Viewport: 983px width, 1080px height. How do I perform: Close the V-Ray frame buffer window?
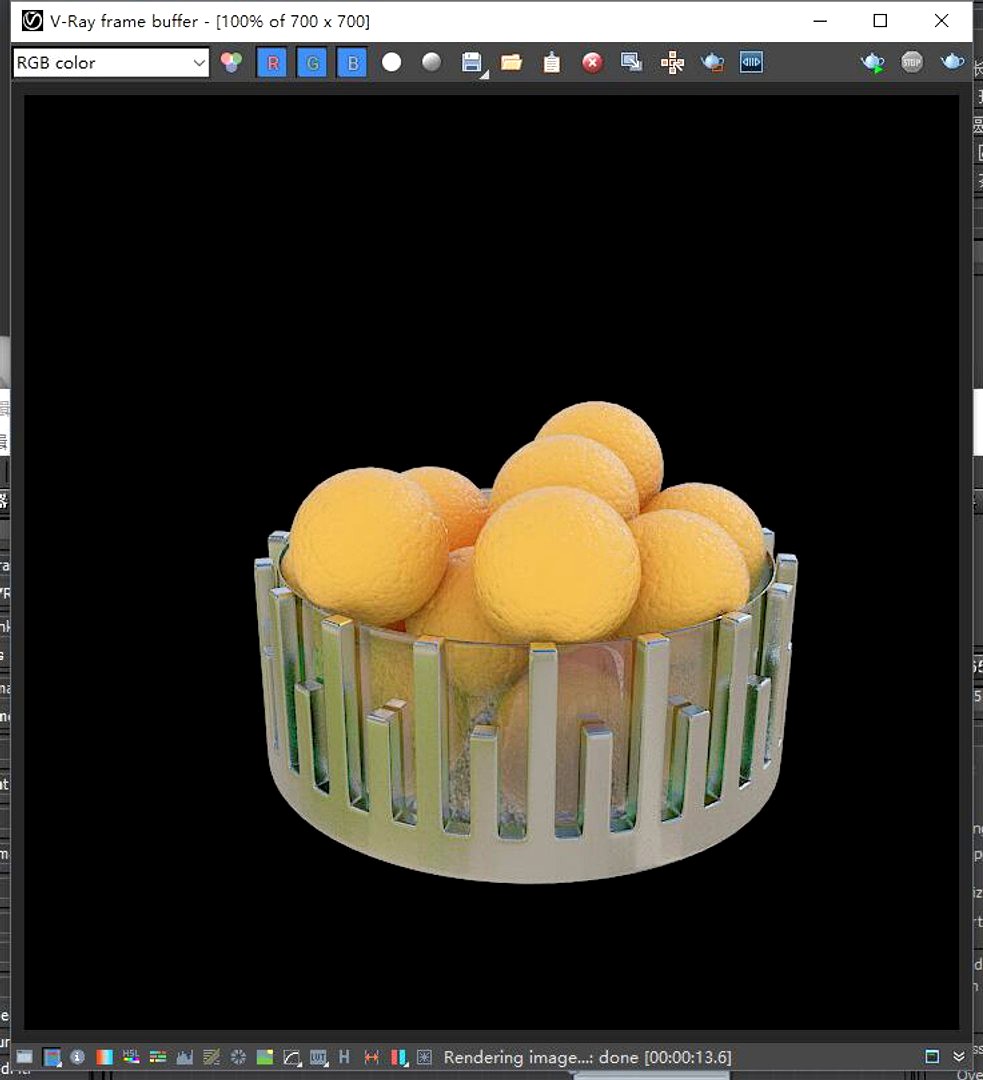pyautogui.click(x=942, y=21)
